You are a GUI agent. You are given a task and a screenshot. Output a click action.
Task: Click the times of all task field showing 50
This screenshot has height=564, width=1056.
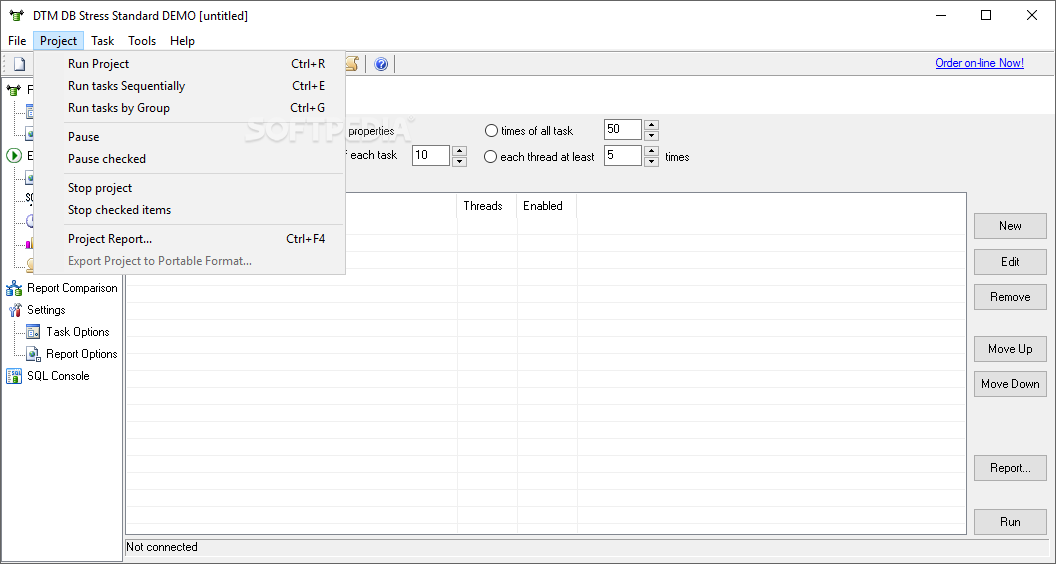click(x=623, y=129)
